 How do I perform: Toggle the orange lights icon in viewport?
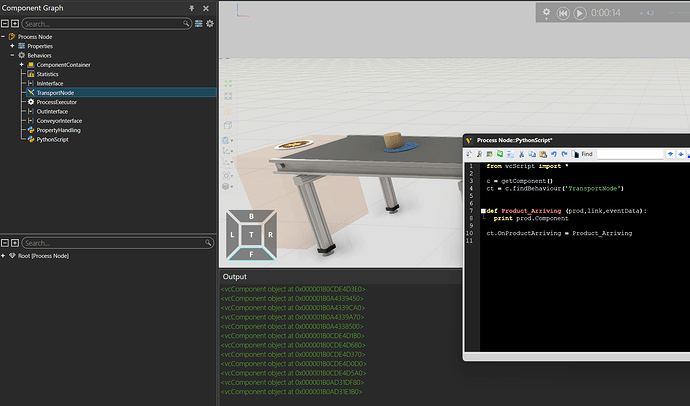tap(228, 112)
